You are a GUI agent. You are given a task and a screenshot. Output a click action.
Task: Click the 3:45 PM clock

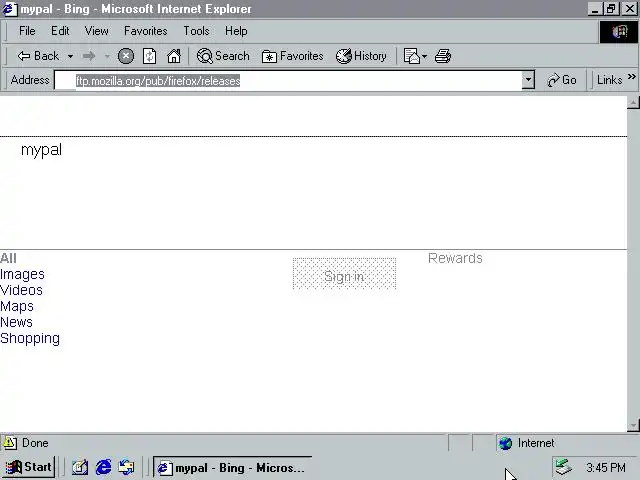point(606,467)
